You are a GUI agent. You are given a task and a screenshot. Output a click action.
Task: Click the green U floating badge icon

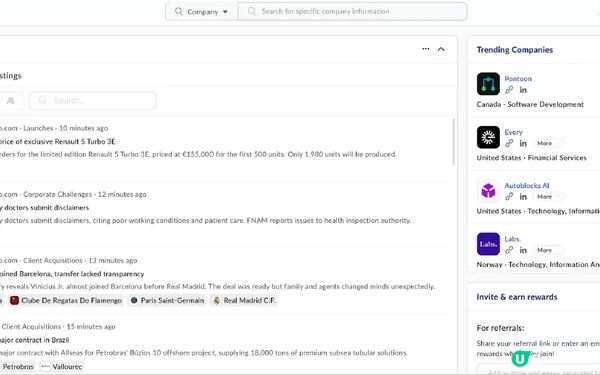tap(520, 359)
